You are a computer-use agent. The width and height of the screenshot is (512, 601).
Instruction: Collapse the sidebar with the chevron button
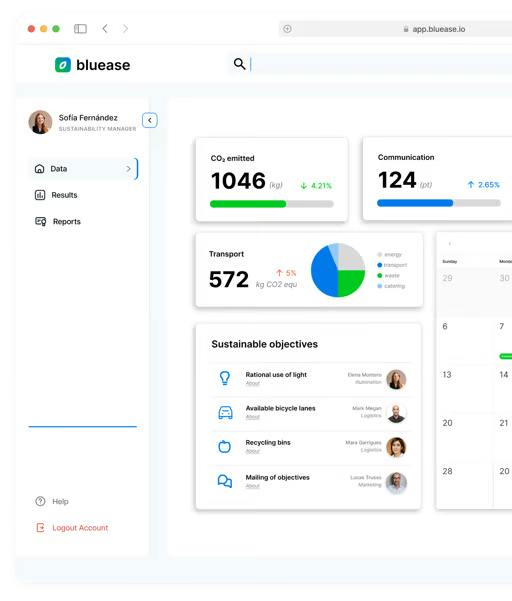(150, 120)
